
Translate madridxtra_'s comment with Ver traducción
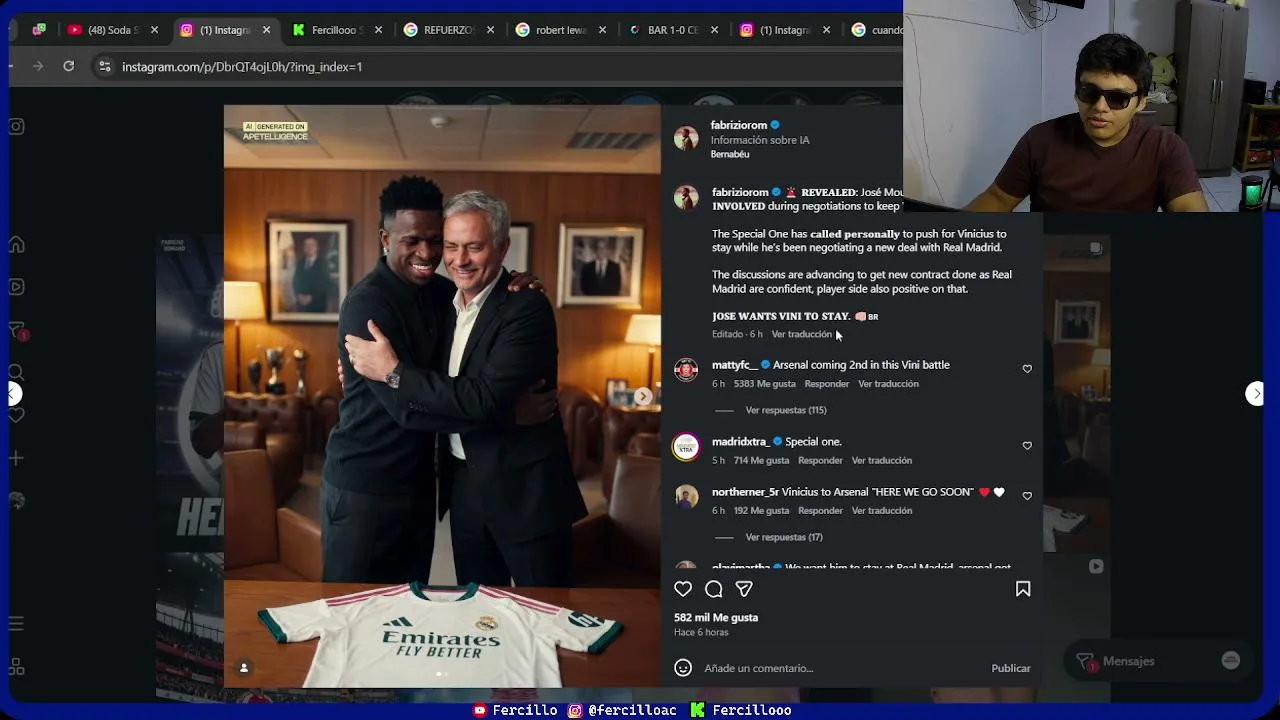(x=882, y=461)
